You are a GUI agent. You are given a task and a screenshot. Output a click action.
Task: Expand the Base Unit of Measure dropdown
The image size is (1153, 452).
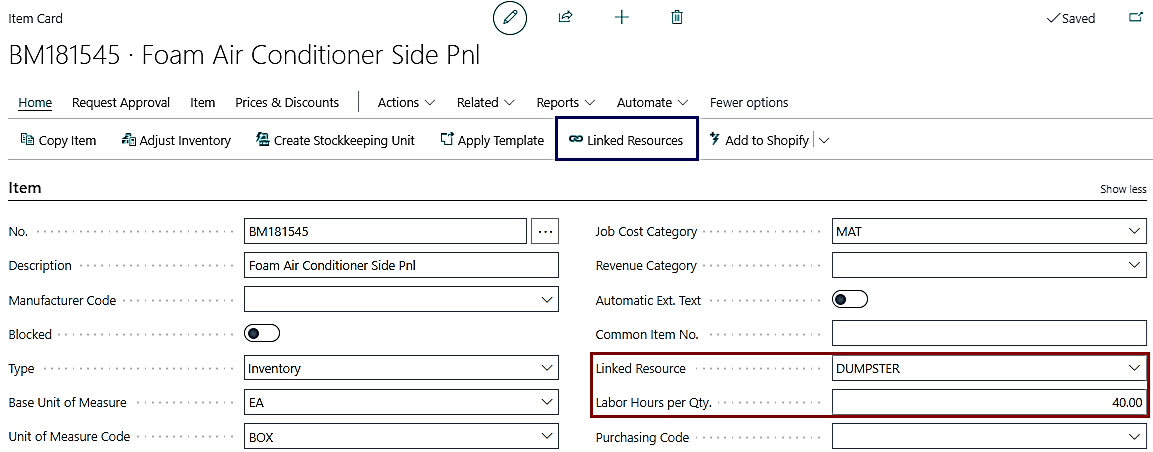click(x=546, y=402)
